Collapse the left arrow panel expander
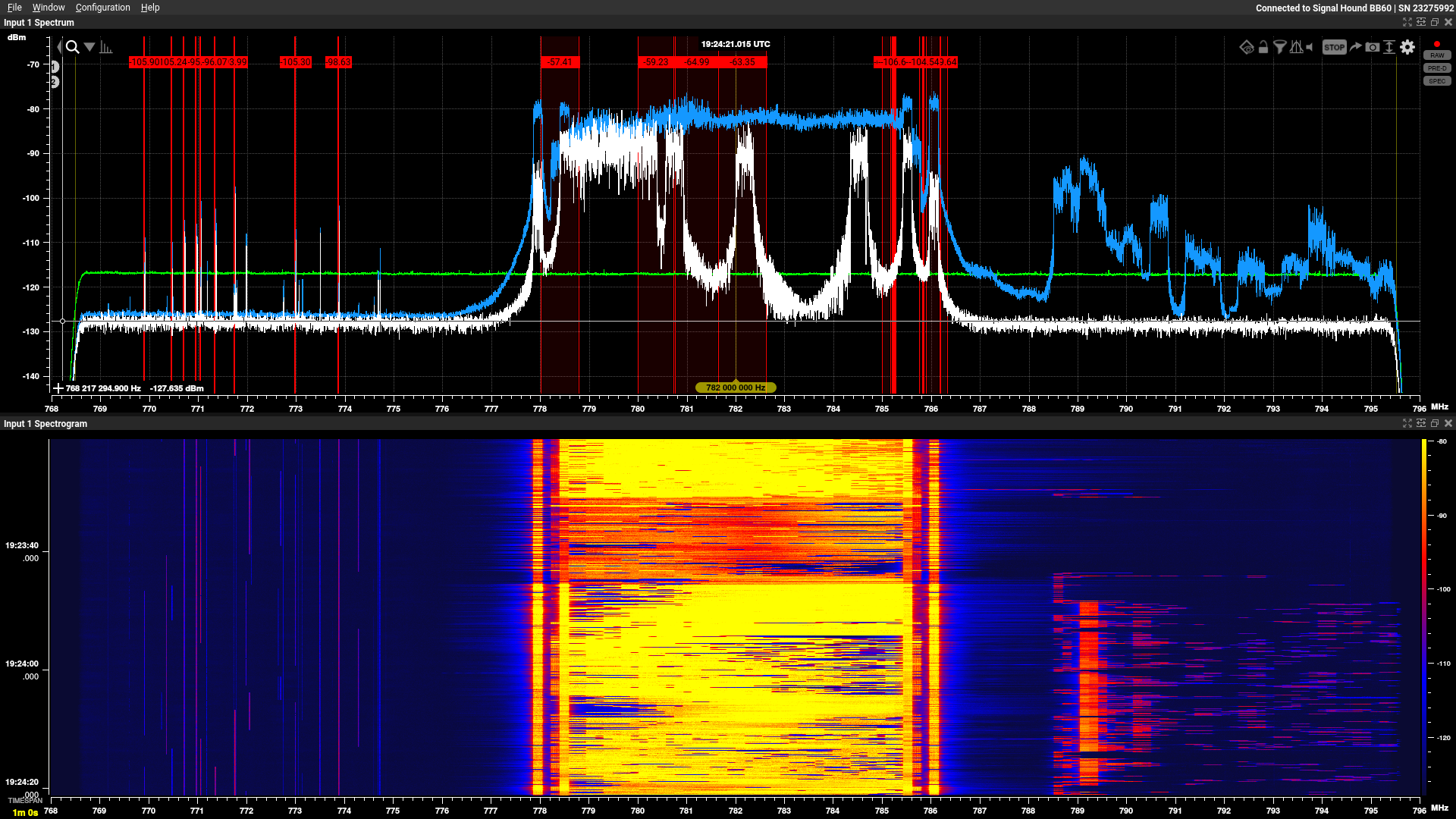The image size is (1456, 819). 59,47
